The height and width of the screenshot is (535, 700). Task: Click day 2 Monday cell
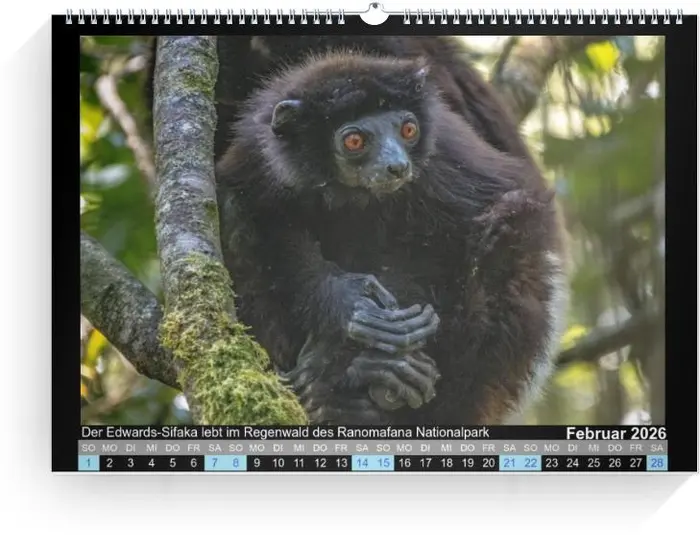pos(109,462)
